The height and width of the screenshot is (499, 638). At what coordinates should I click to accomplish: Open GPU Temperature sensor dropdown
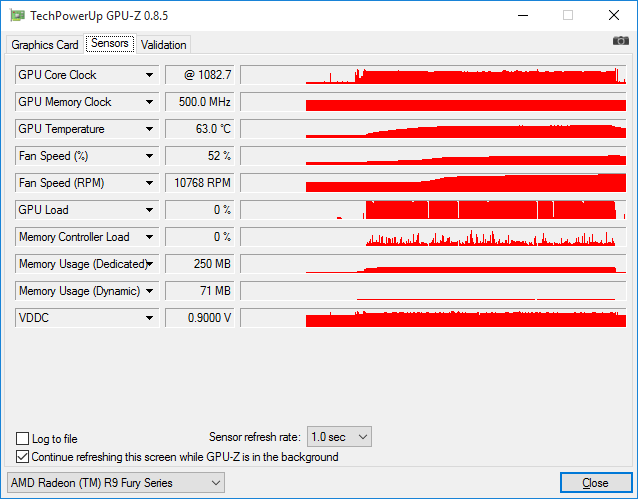coord(149,129)
